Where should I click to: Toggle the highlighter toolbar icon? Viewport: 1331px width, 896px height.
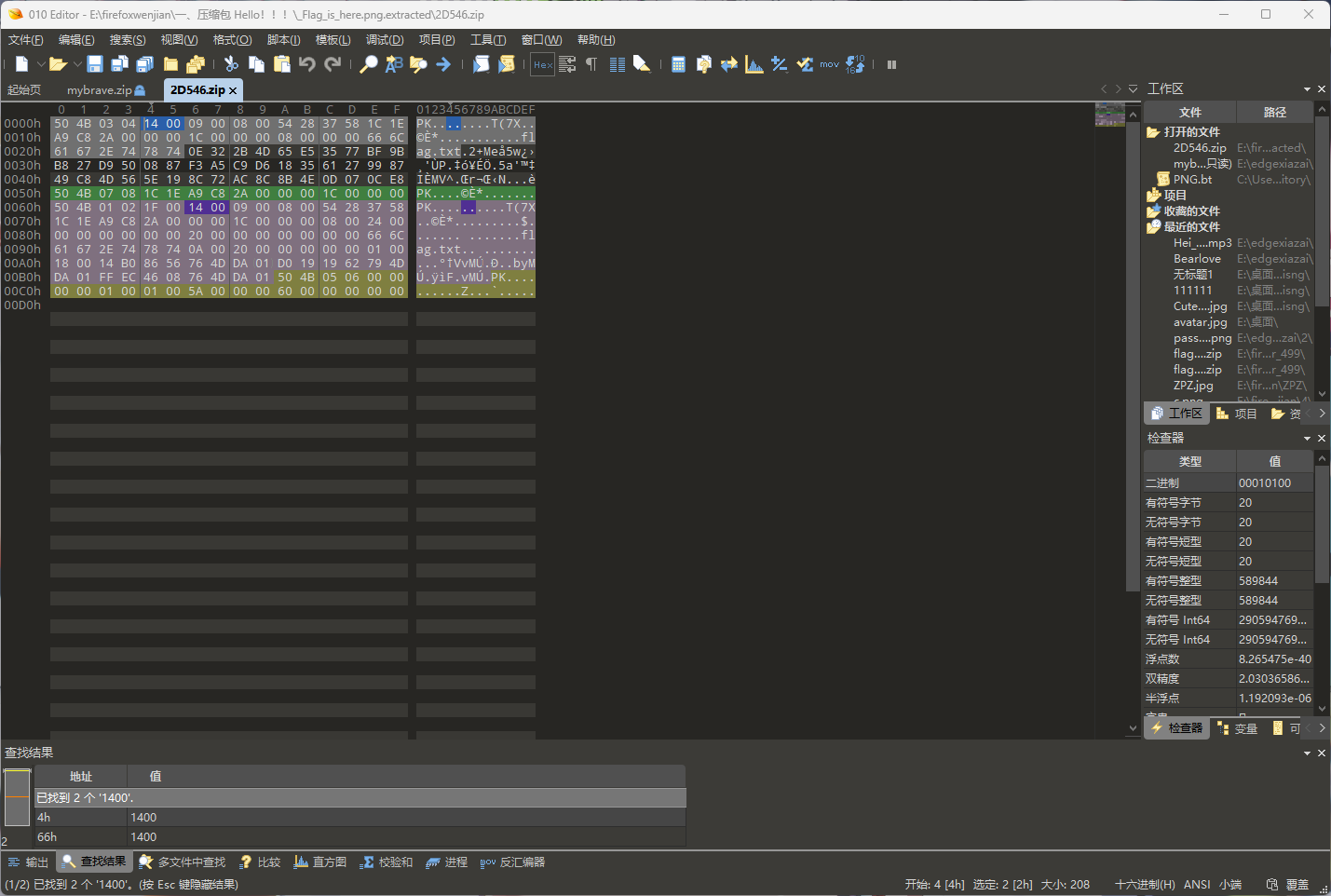click(x=642, y=64)
